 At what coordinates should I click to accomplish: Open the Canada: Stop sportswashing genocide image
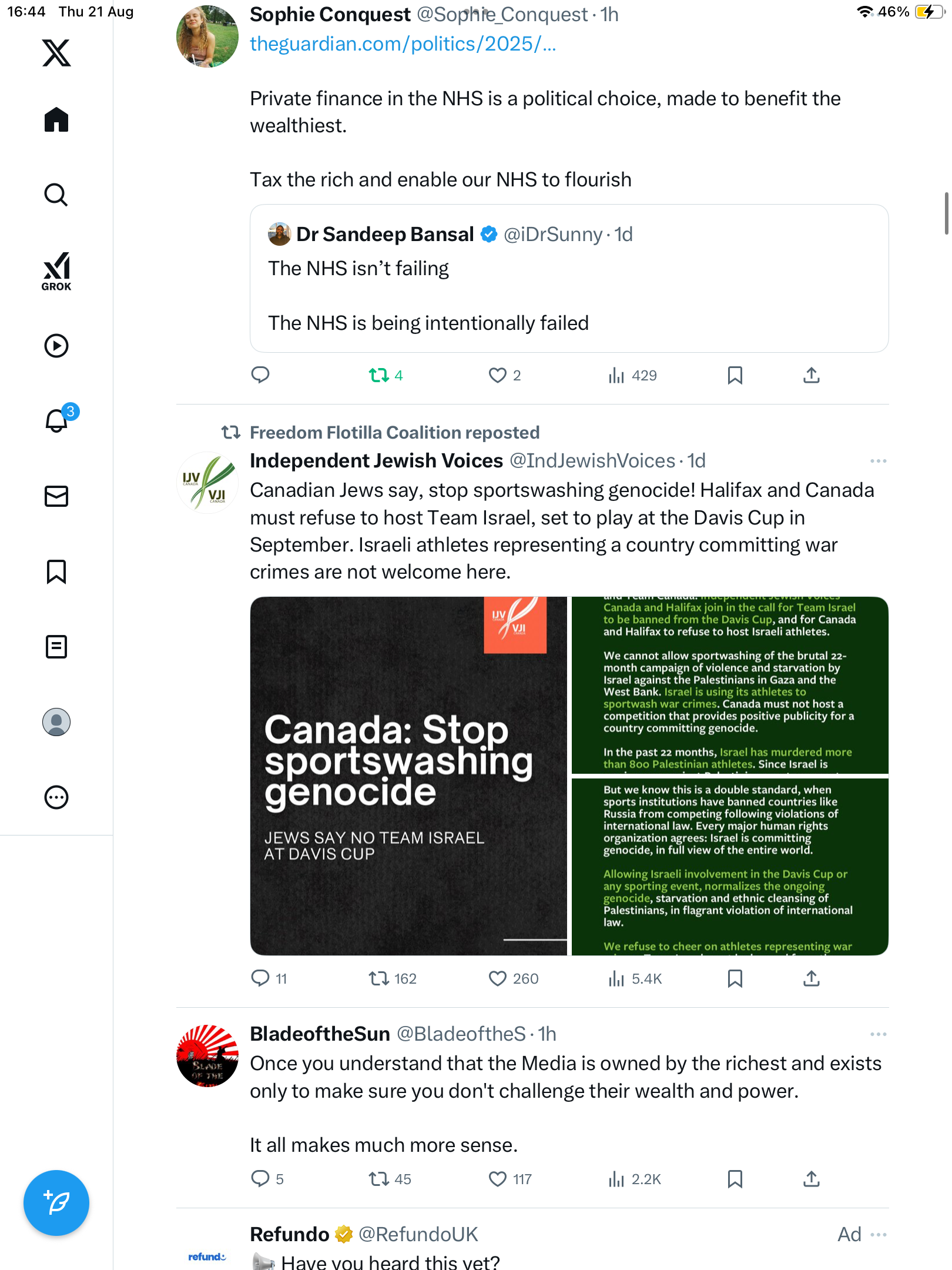tap(408, 776)
